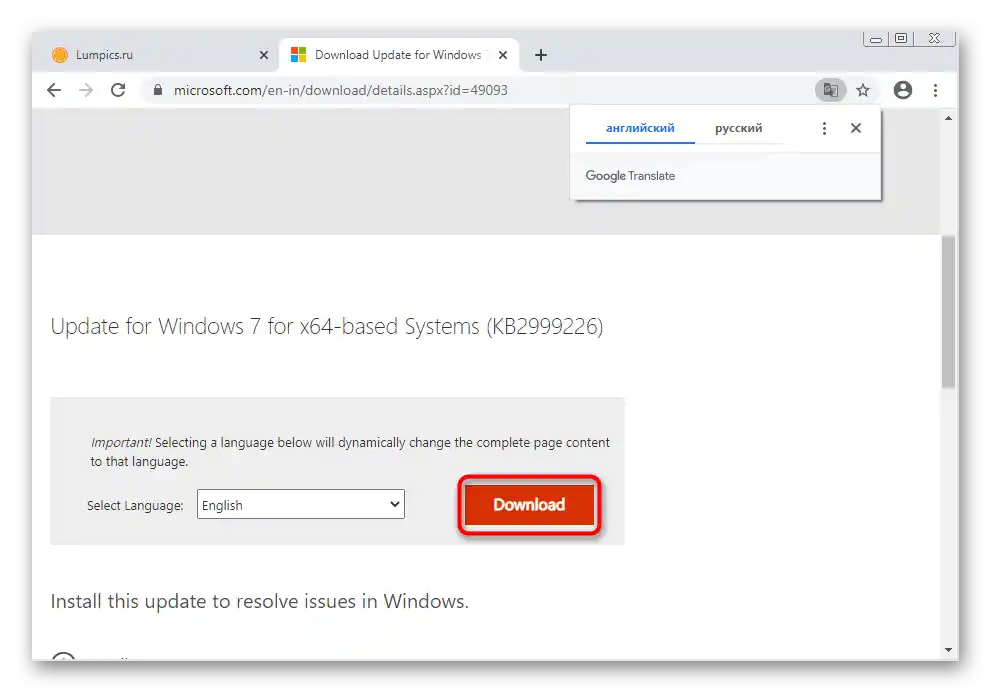The image size is (991, 693).
Task: Maximize the browser window
Action: pyautogui.click(x=901, y=39)
